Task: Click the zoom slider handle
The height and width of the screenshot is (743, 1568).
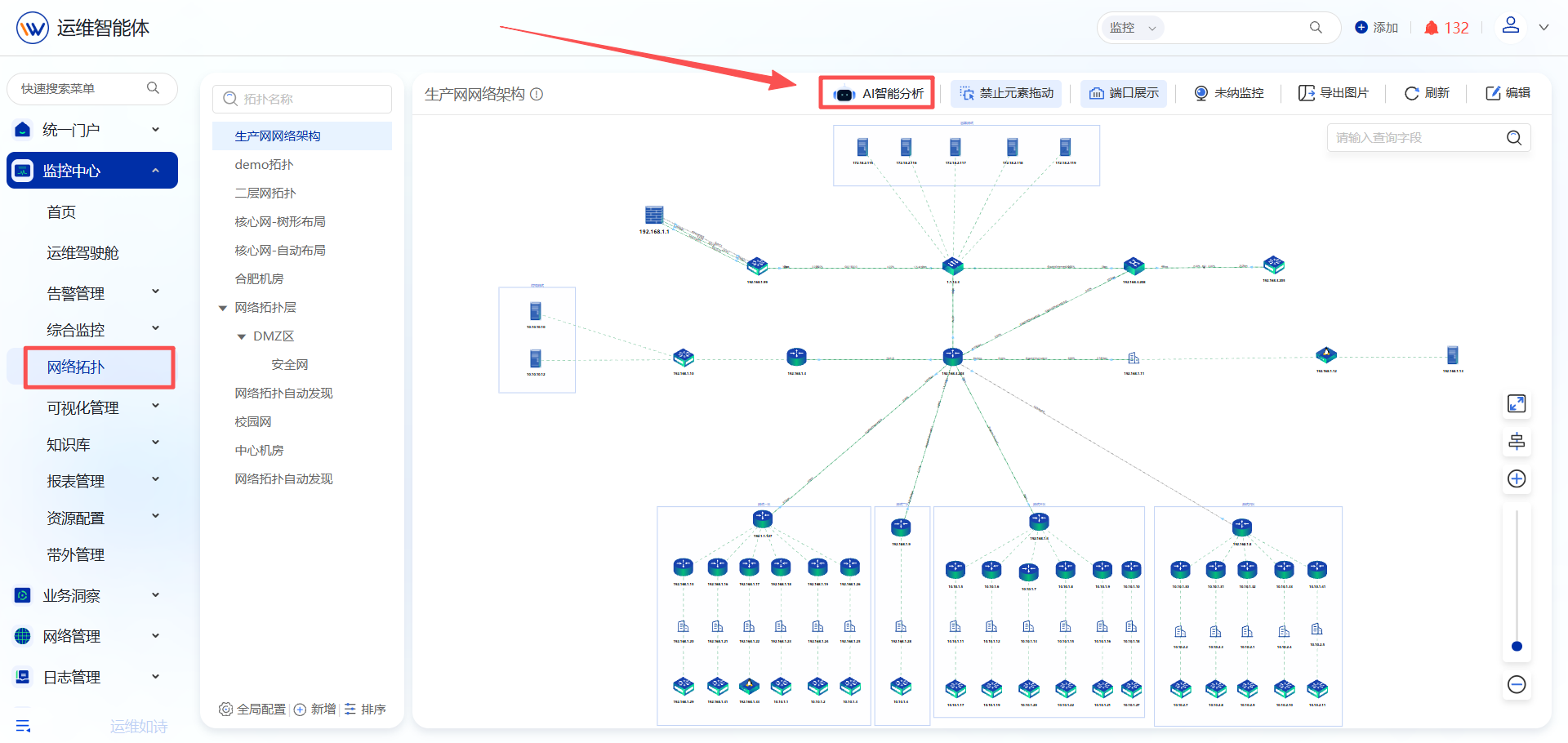Action: point(1517,646)
